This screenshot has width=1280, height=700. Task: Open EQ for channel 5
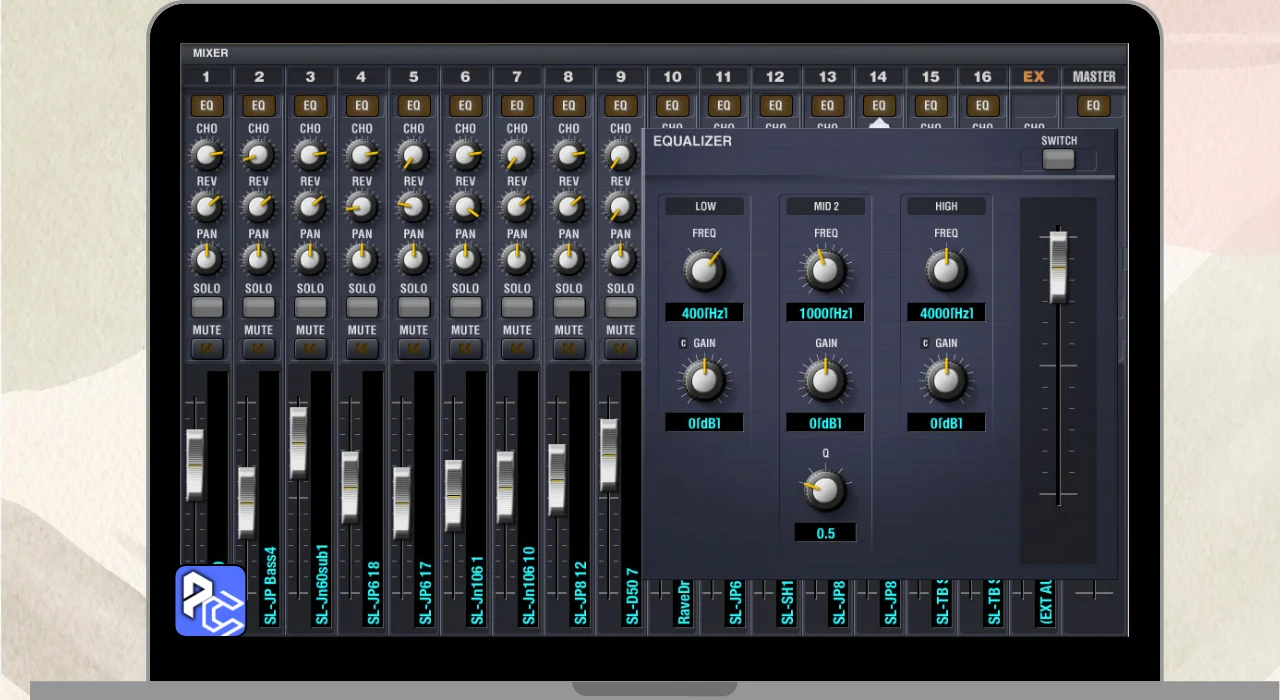[413, 106]
